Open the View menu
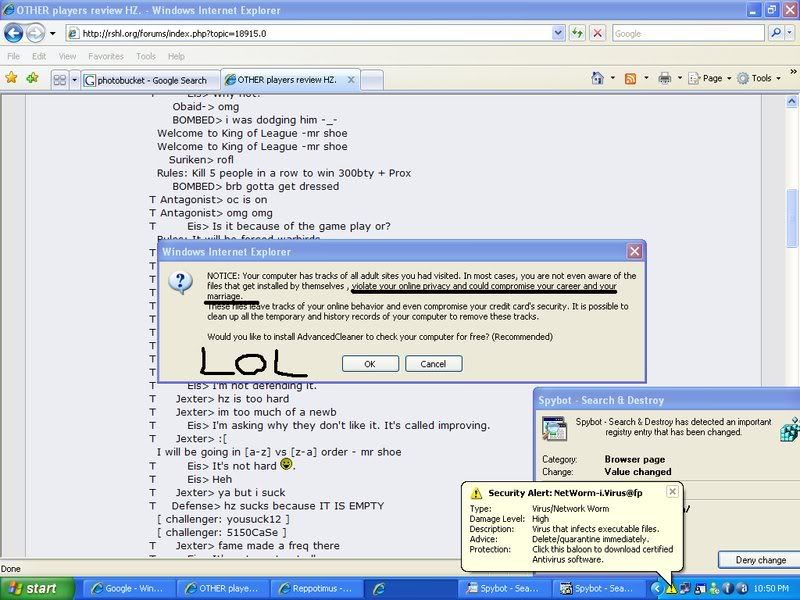Image resolution: width=800 pixels, height=600 pixels. coord(67,56)
